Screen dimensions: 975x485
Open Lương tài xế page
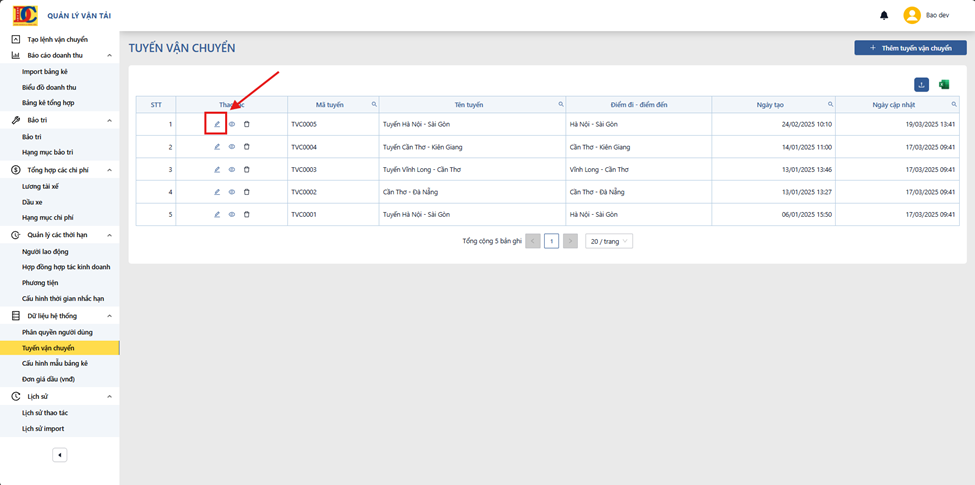point(60,187)
